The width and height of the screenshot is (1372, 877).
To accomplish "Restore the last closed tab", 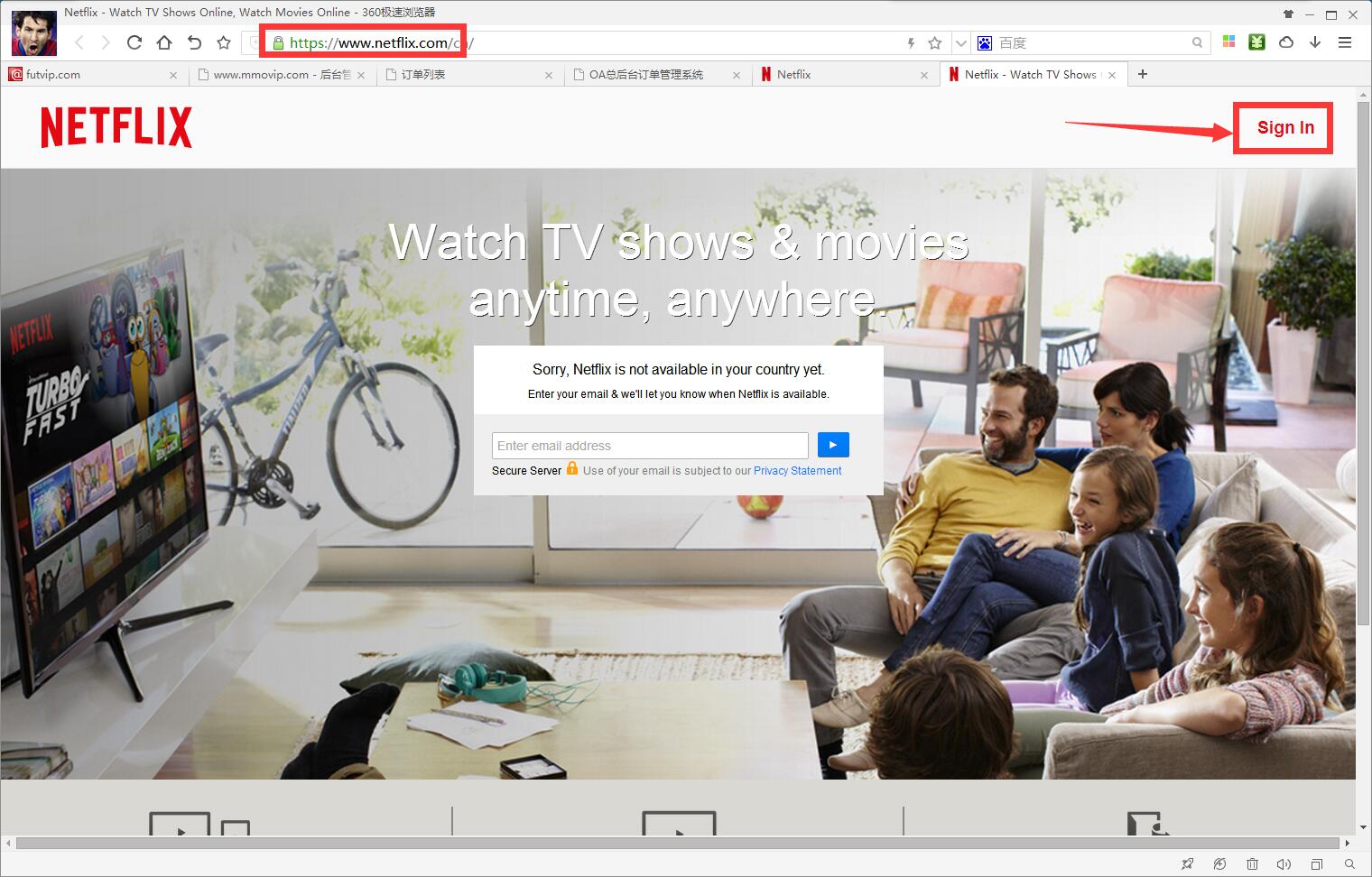I will tap(194, 42).
